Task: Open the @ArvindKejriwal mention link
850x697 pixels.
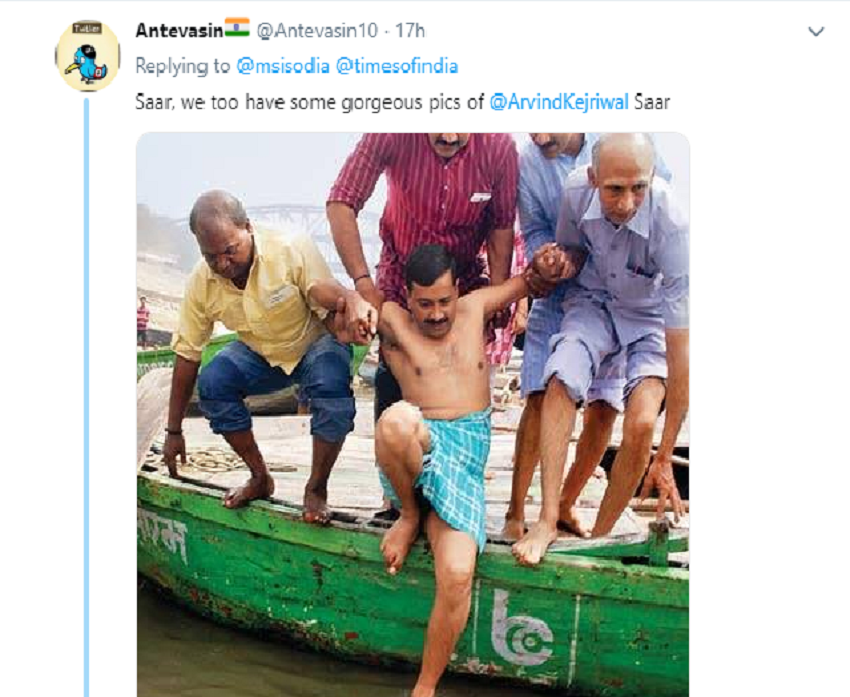Action: (x=559, y=103)
